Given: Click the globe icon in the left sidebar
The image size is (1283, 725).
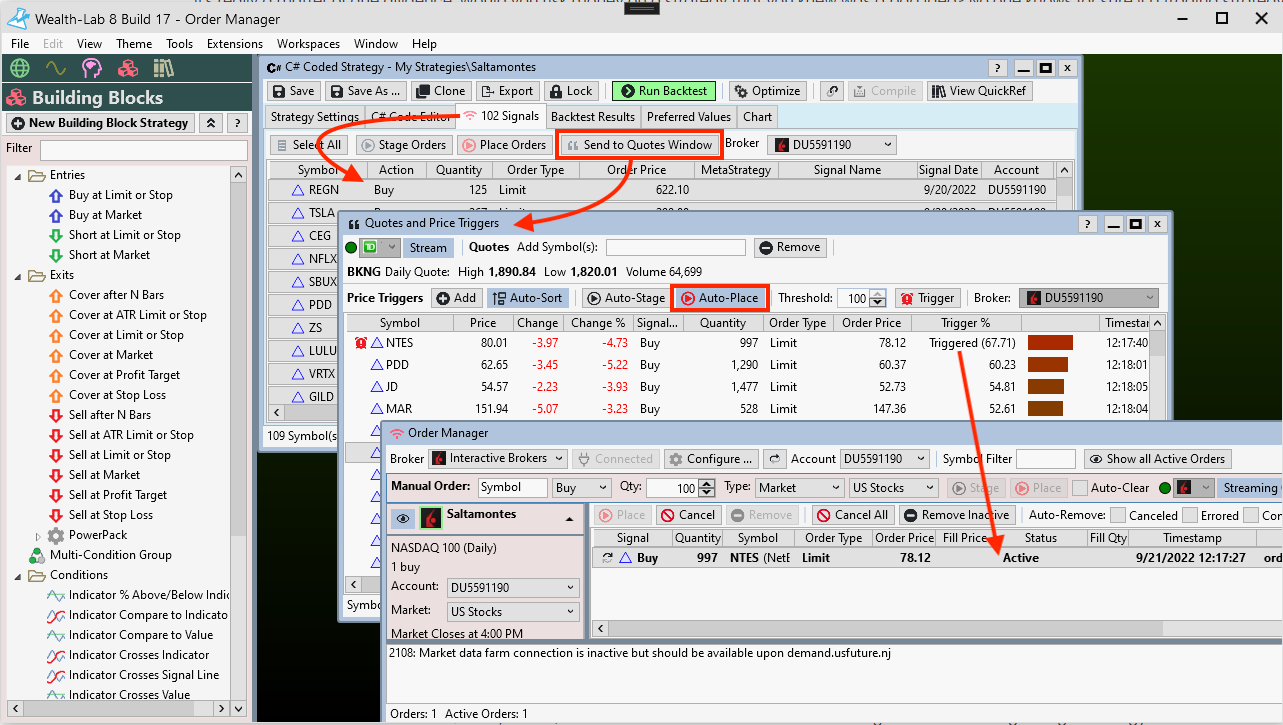Looking at the screenshot, I should [x=19, y=69].
